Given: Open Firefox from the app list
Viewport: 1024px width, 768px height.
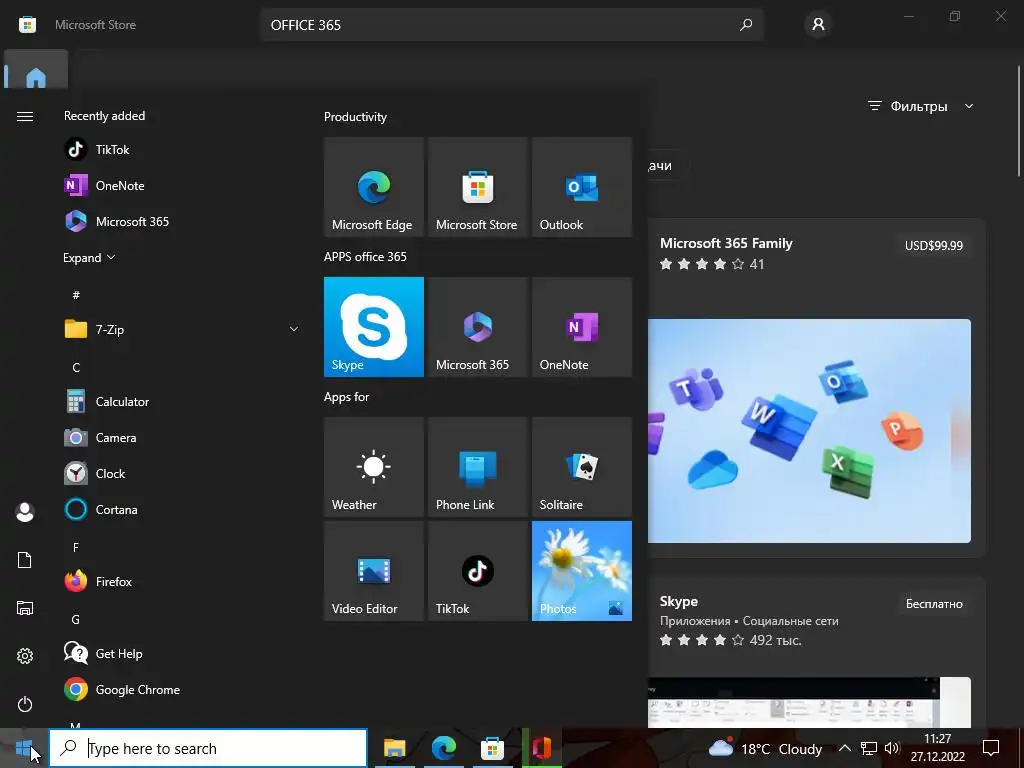Looking at the screenshot, I should (183, 581).
